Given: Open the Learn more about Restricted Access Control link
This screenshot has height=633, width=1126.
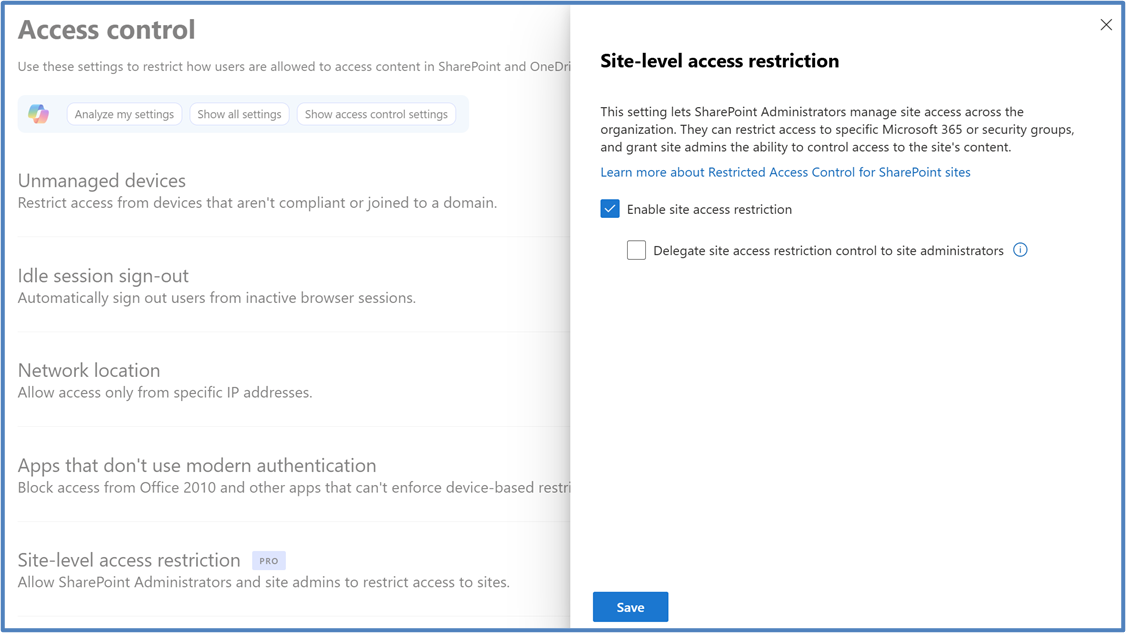Looking at the screenshot, I should pos(785,172).
